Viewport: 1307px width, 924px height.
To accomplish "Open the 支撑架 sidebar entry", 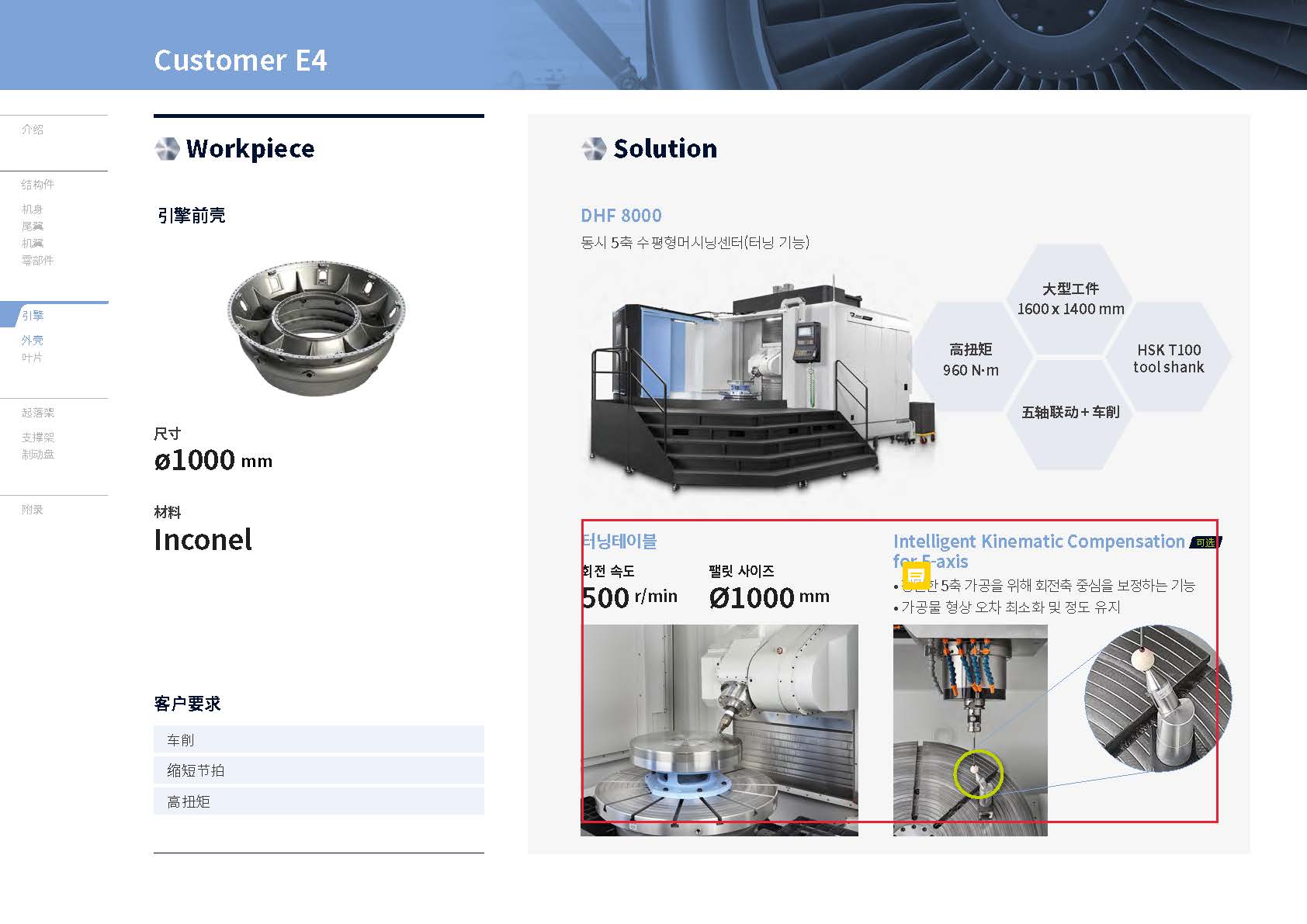I will pyautogui.click(x=38, y=438).
